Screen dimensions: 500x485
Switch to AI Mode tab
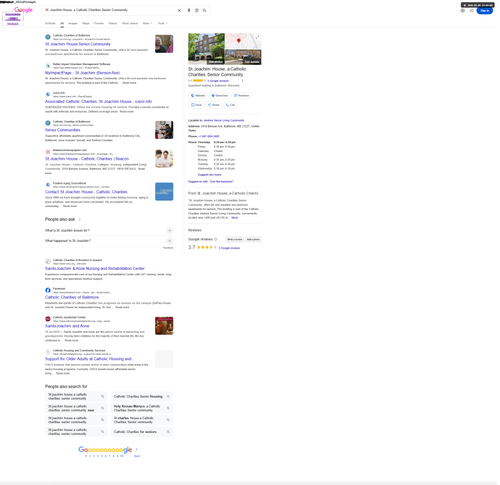click(50, 23)
